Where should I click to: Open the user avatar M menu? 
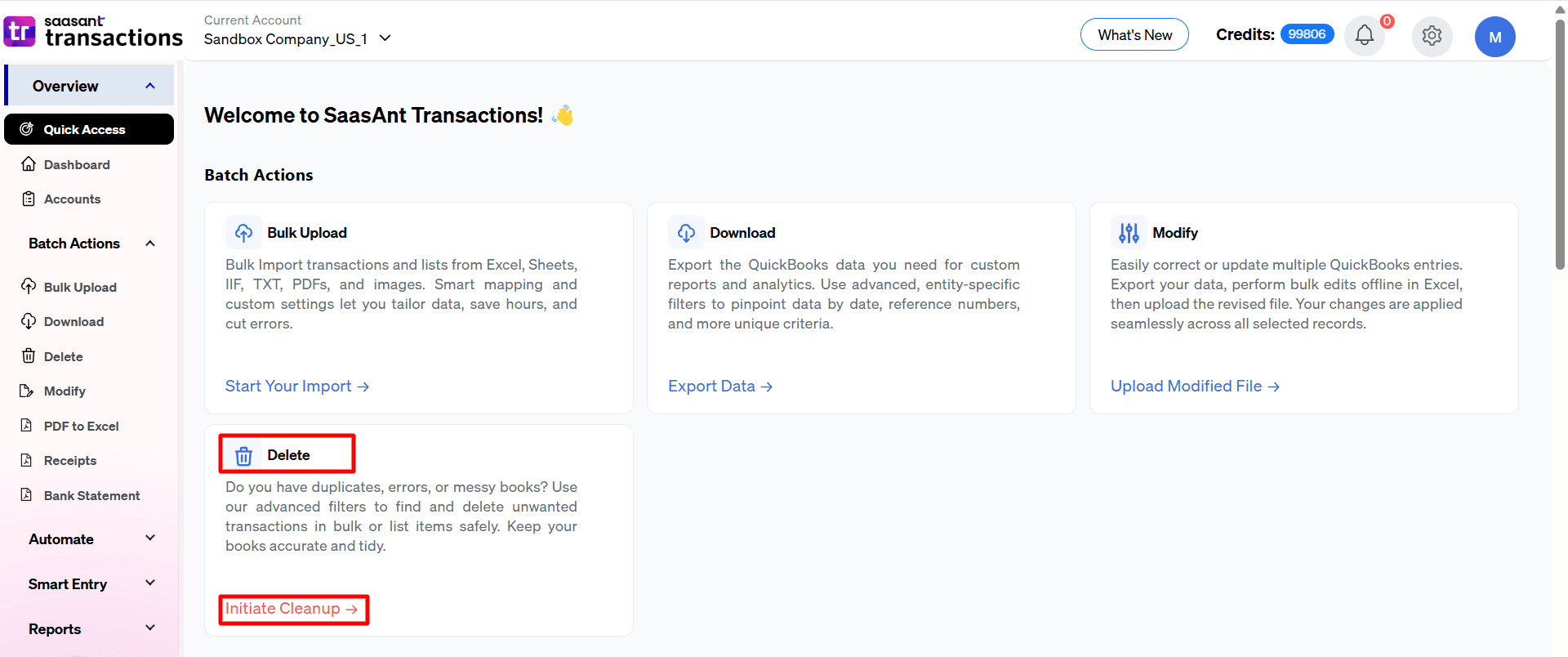1494,37
